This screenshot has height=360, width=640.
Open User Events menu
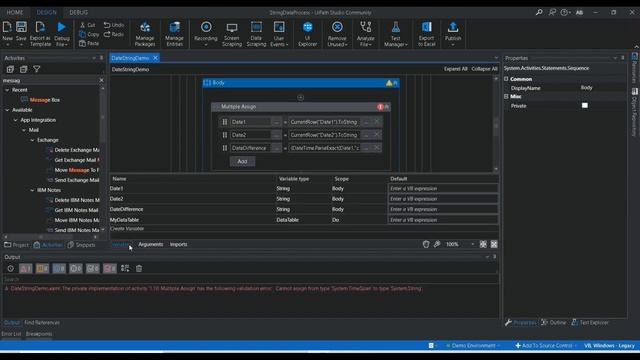click(279, 33)
